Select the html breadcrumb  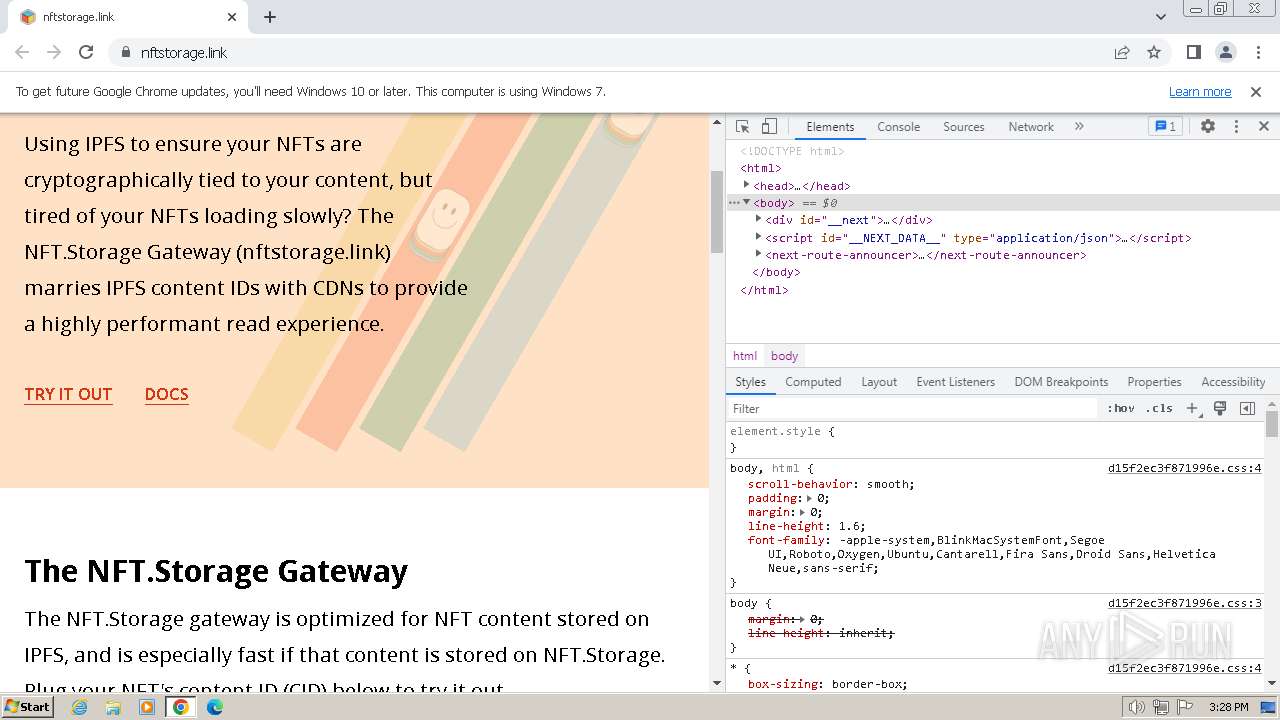pyautogui.click(x=745, y=356)
